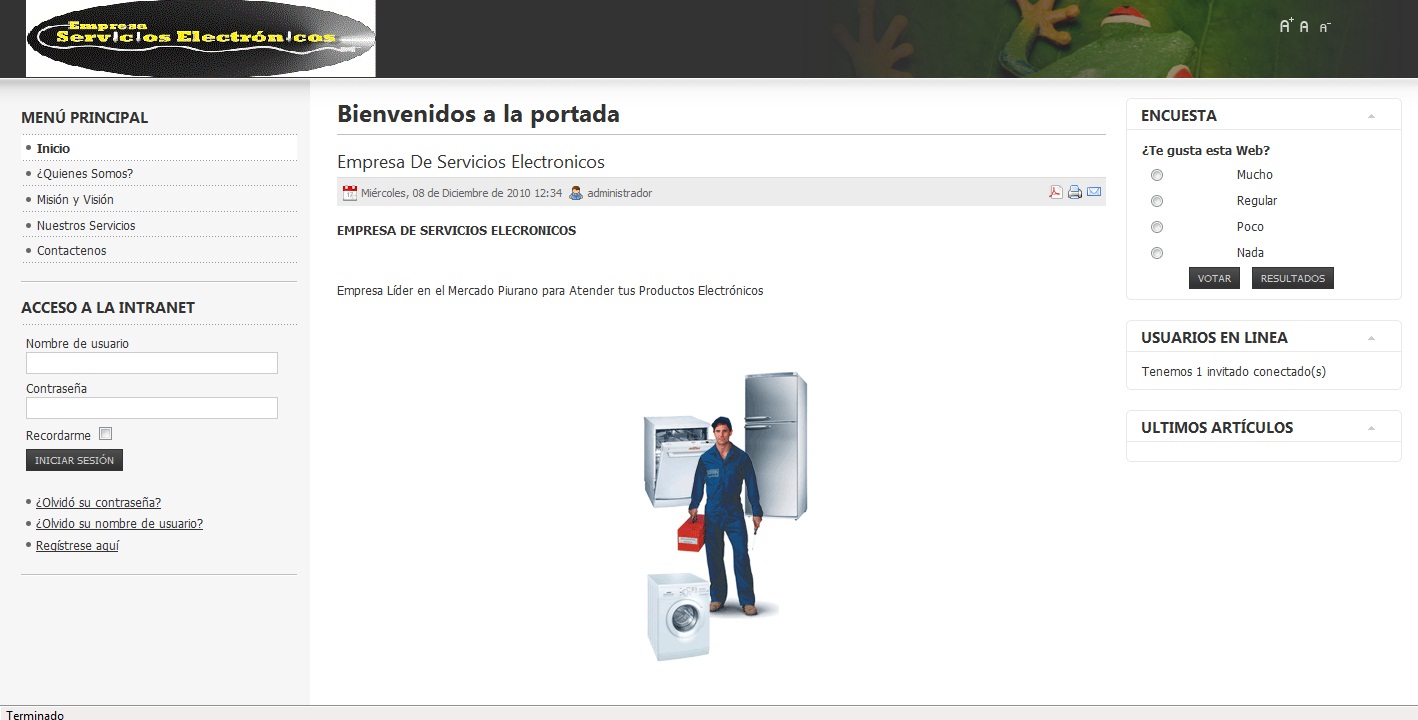Open the print view for the article
This screenshot has height=720, width=1418.
pos(1074,191)
